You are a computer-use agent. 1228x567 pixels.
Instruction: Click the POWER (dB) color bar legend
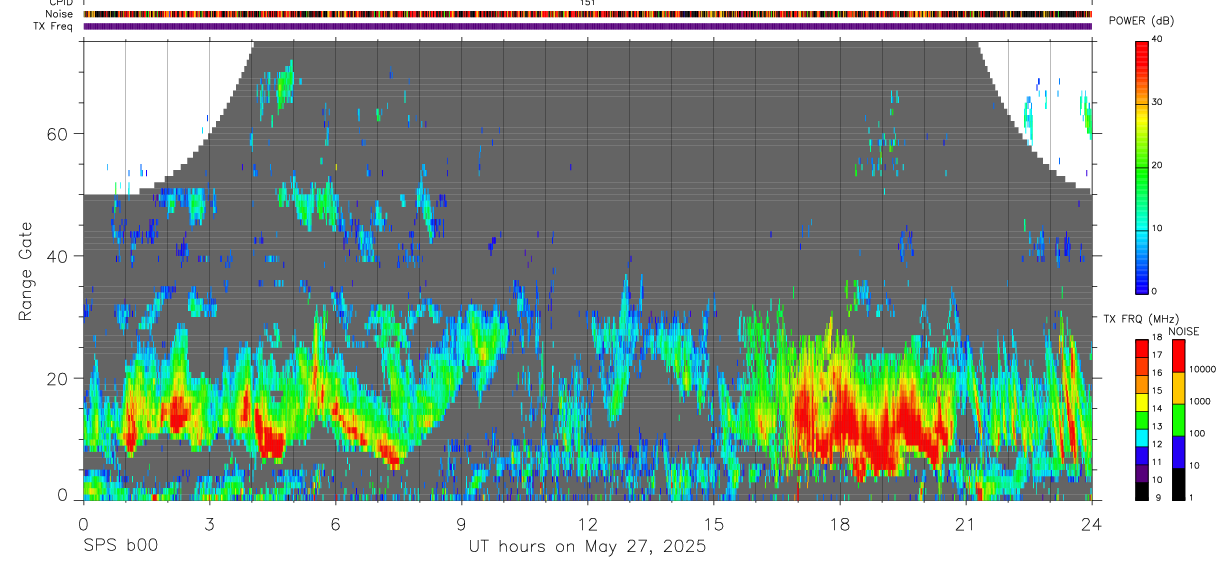pos(1141,166)
